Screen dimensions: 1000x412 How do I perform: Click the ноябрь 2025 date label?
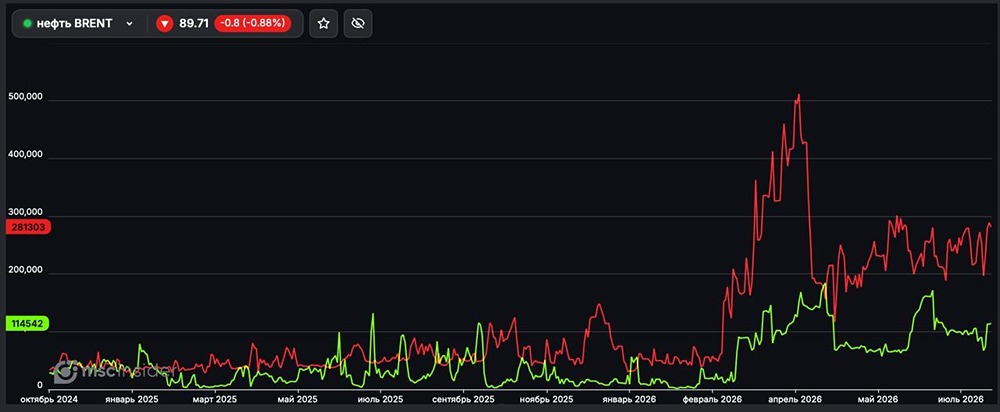pos(547,400)
